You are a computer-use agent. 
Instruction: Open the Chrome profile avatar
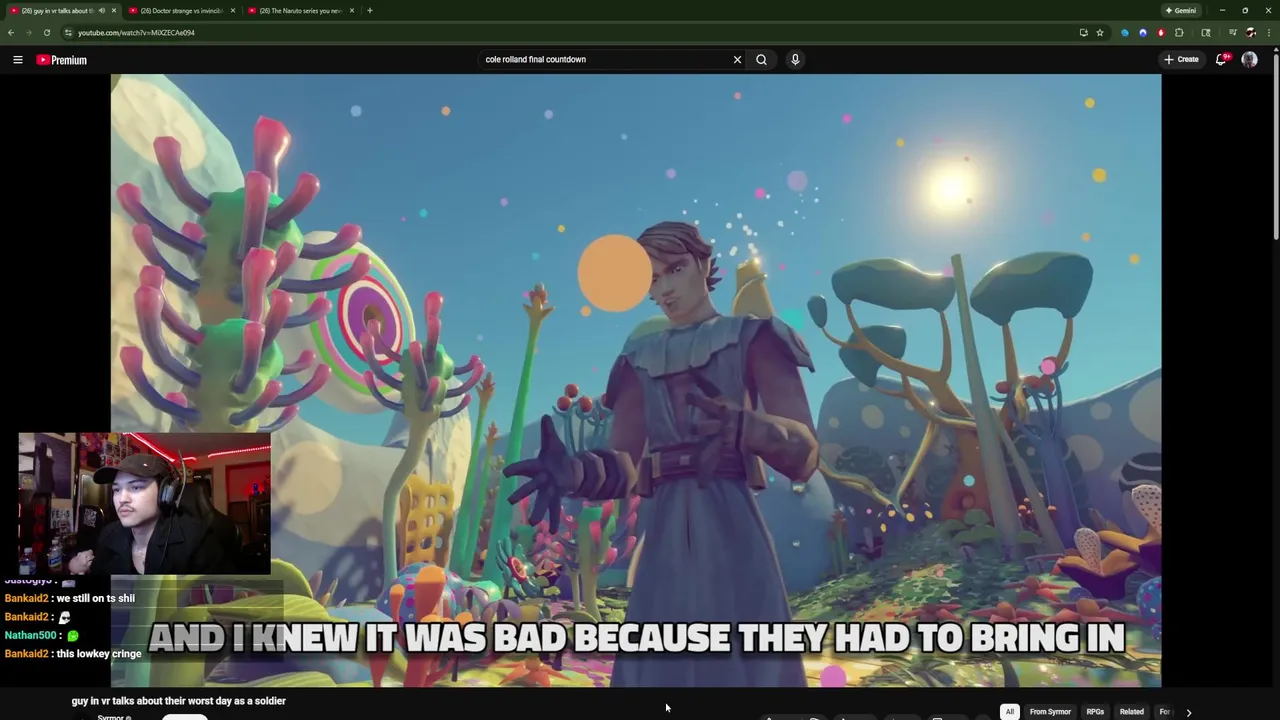(x=1250, y=33)
